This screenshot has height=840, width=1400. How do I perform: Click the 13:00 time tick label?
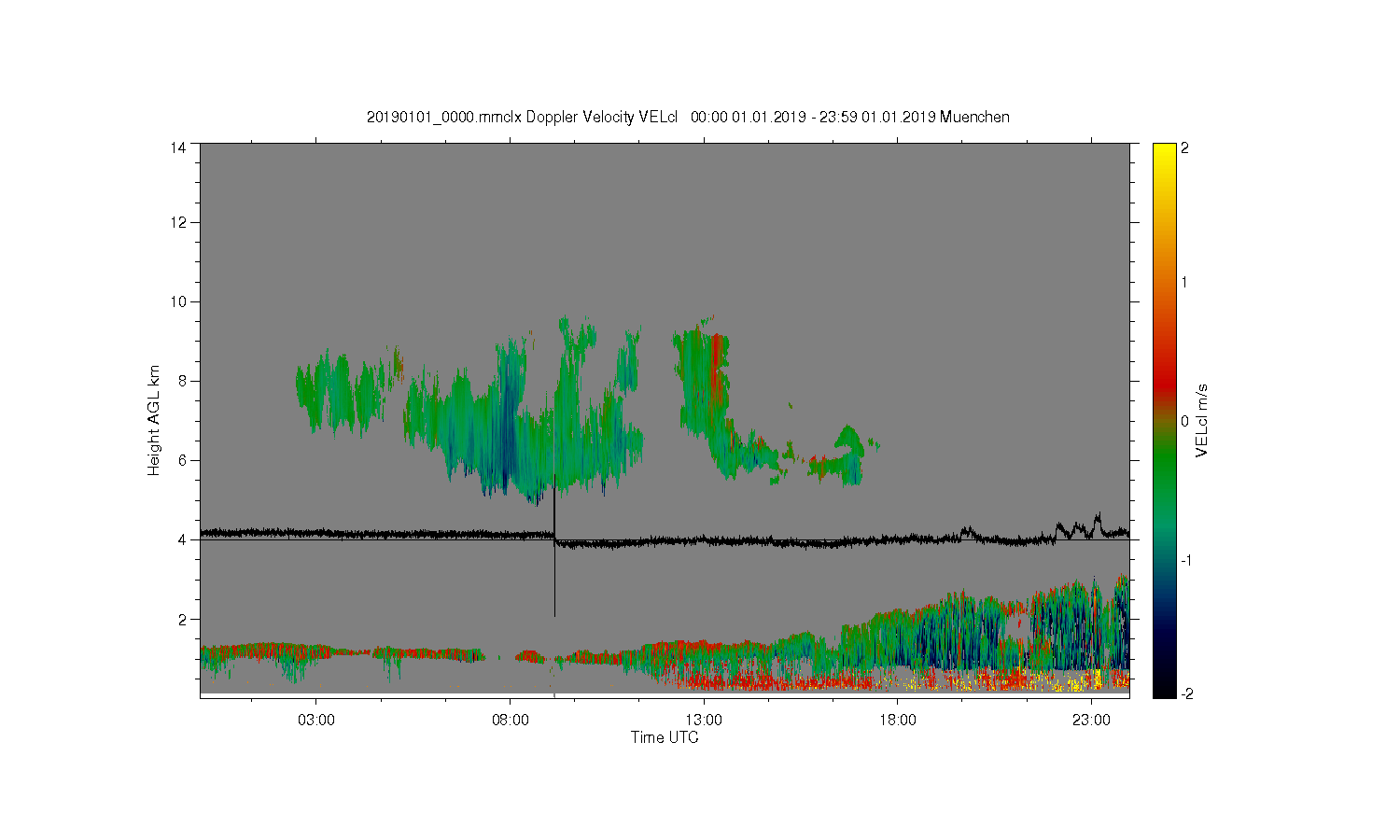pyautogui.click(x=704, y=721)
